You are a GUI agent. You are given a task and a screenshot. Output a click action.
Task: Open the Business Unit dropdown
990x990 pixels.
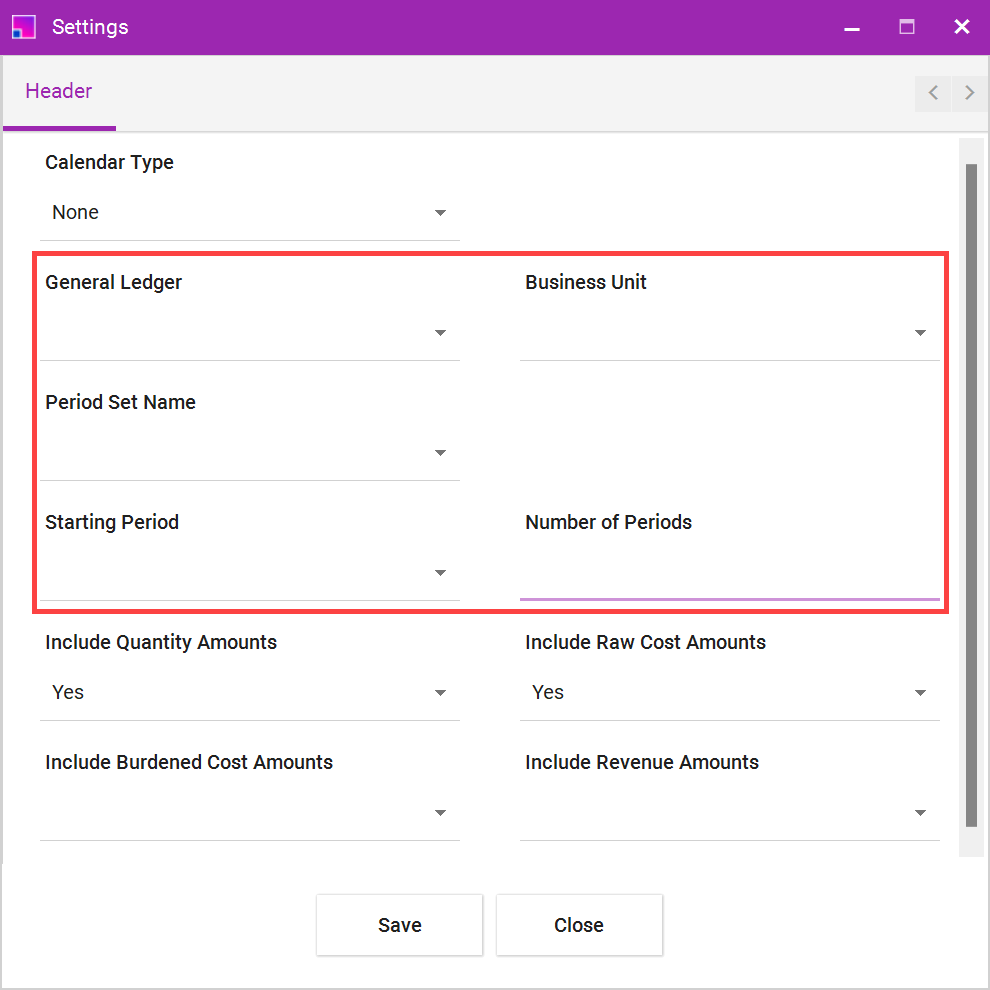pyautogui.click(x=729, y=333)
